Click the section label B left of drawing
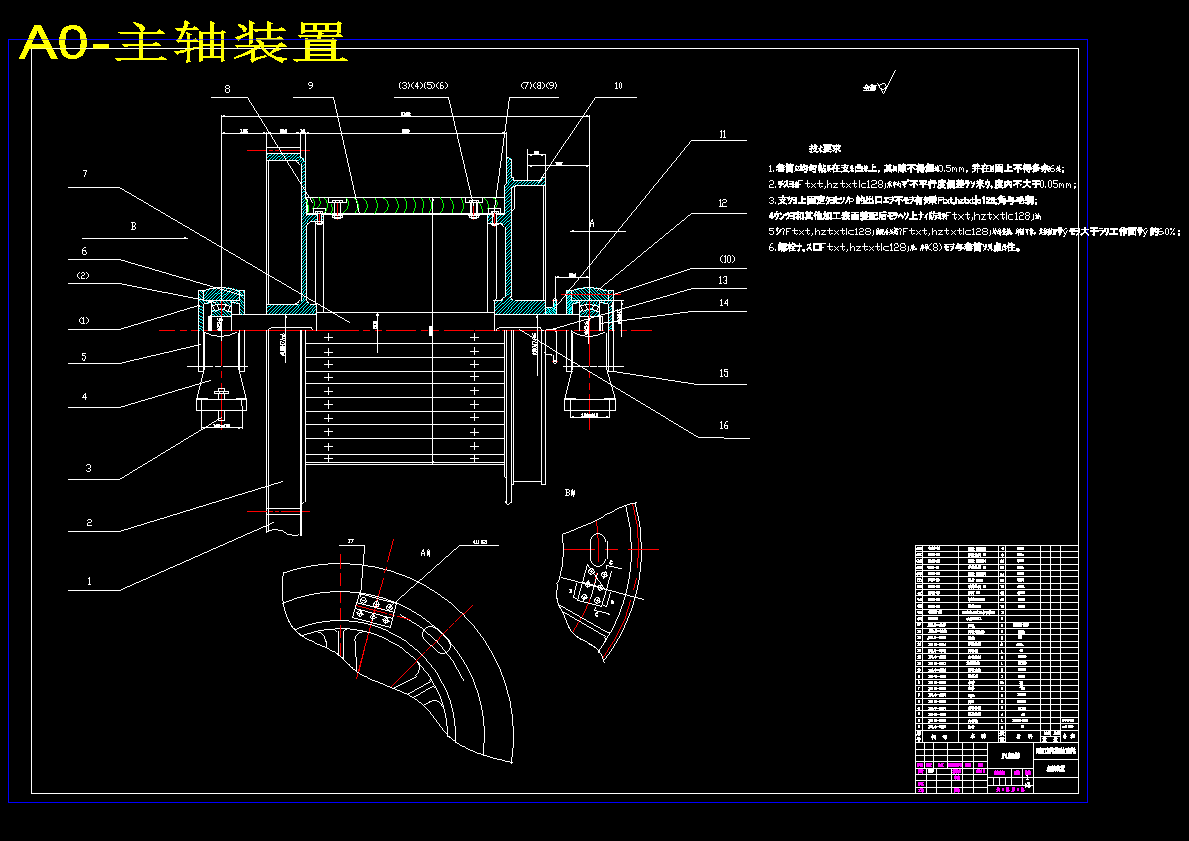The height and width of the screenshot is (841, 1189). click(x=133, y=226)
